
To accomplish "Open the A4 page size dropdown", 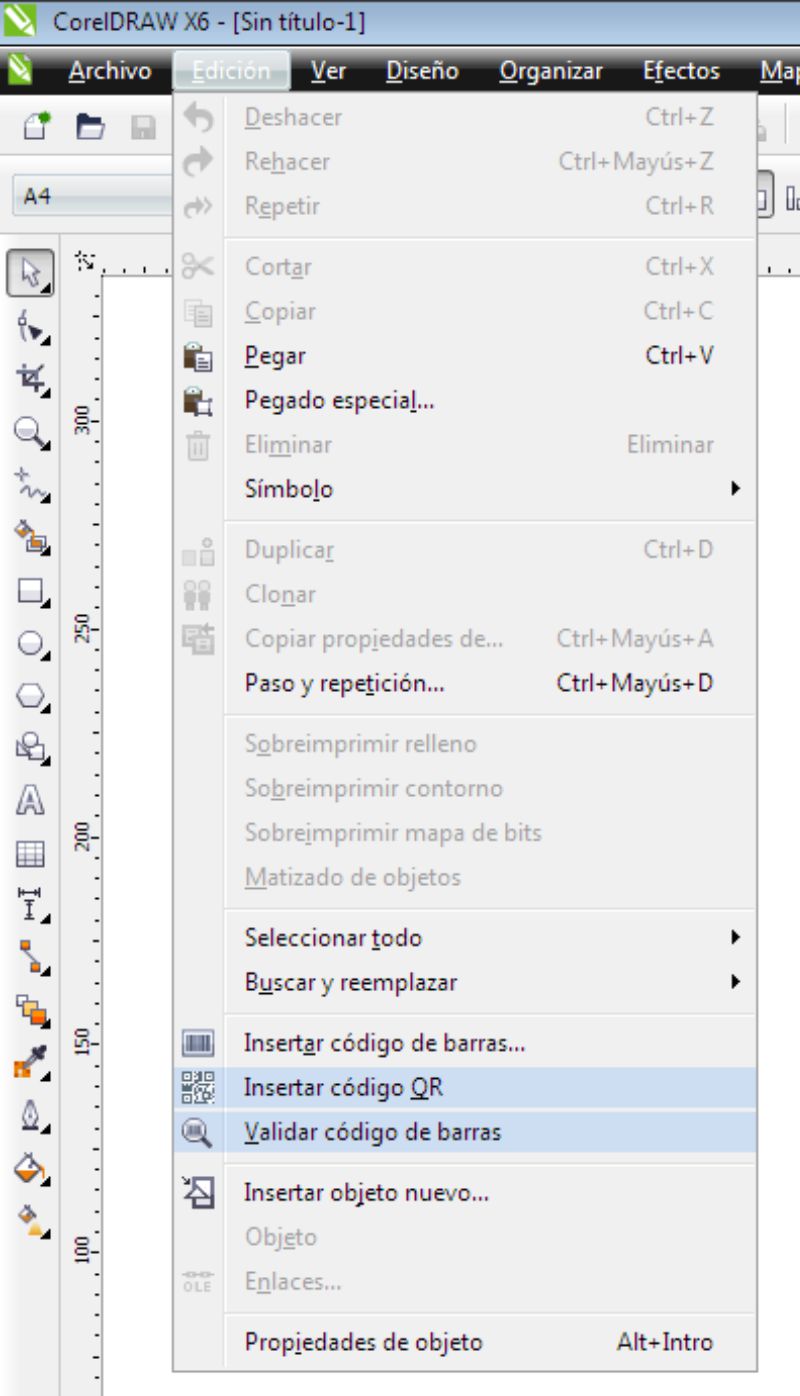I will (95, 197).
